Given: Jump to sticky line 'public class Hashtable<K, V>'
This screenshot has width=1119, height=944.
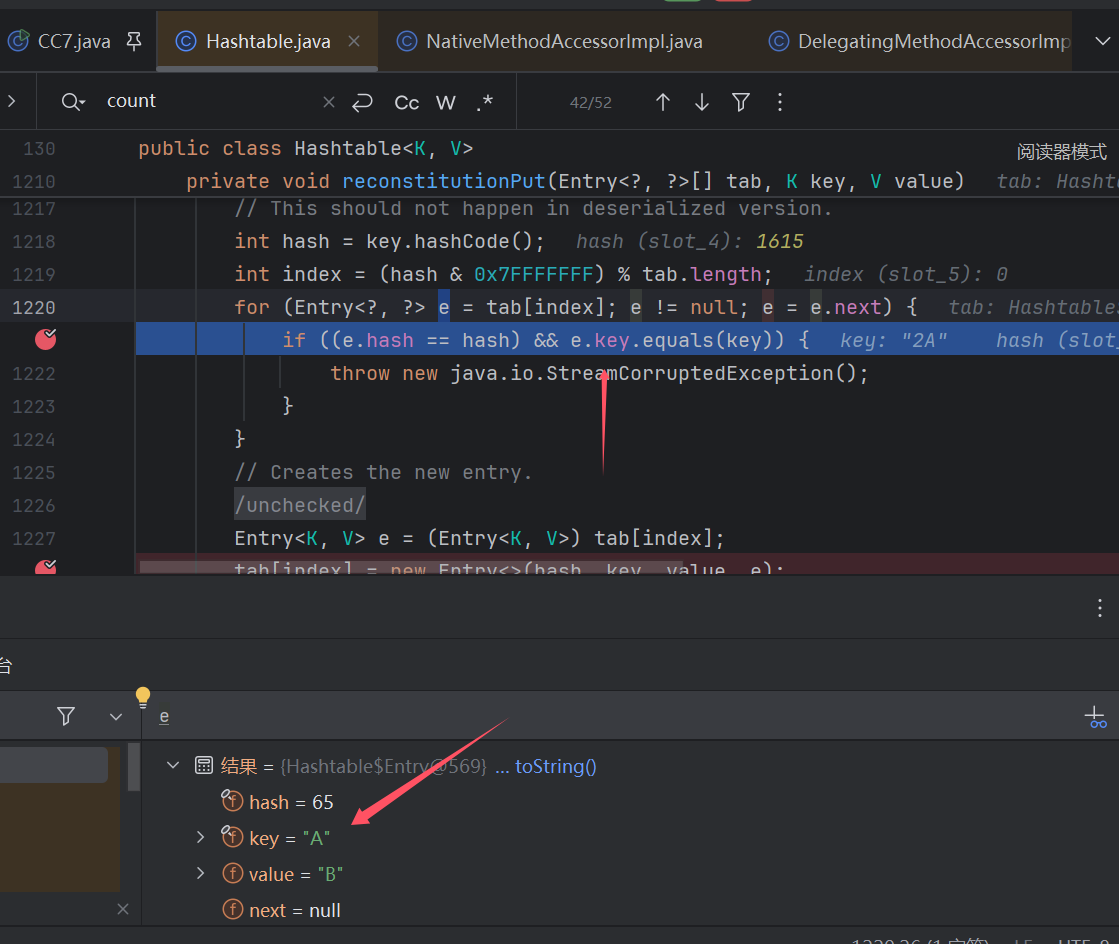Looking at the screenshot, I should coord(305,148).
